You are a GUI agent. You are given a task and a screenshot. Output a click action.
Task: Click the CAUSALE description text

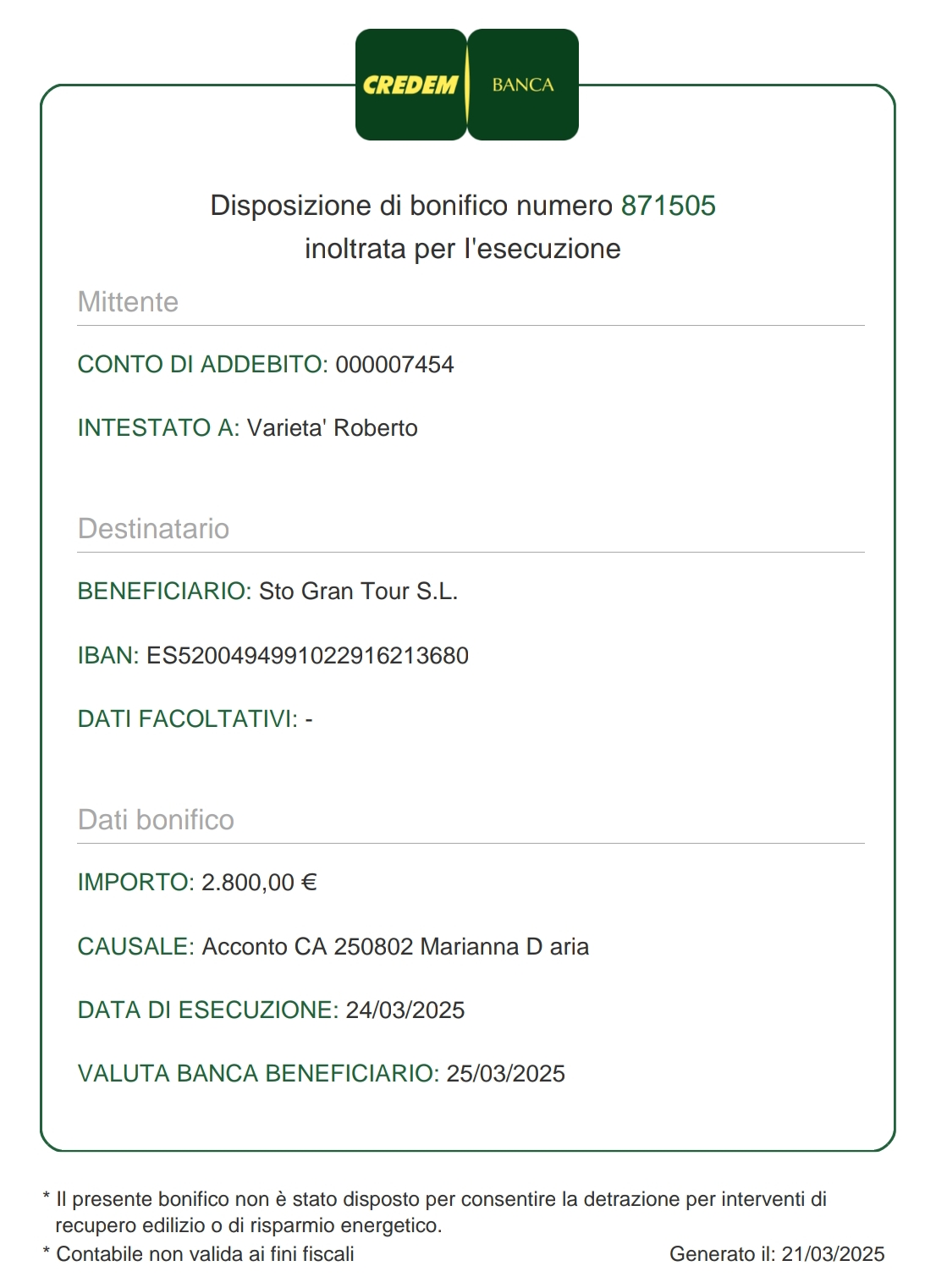point(395,947)
